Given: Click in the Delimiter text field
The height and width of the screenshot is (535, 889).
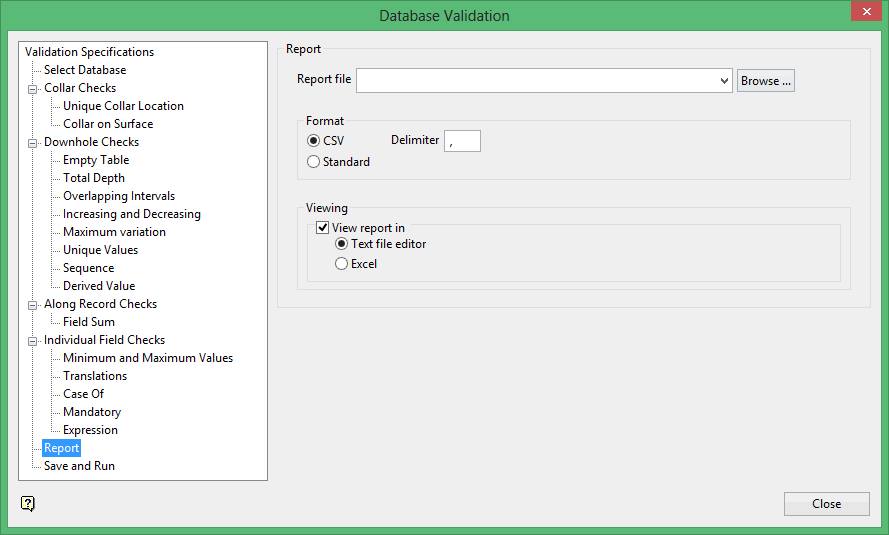Looking at the screenshot, I should point(462,141).
